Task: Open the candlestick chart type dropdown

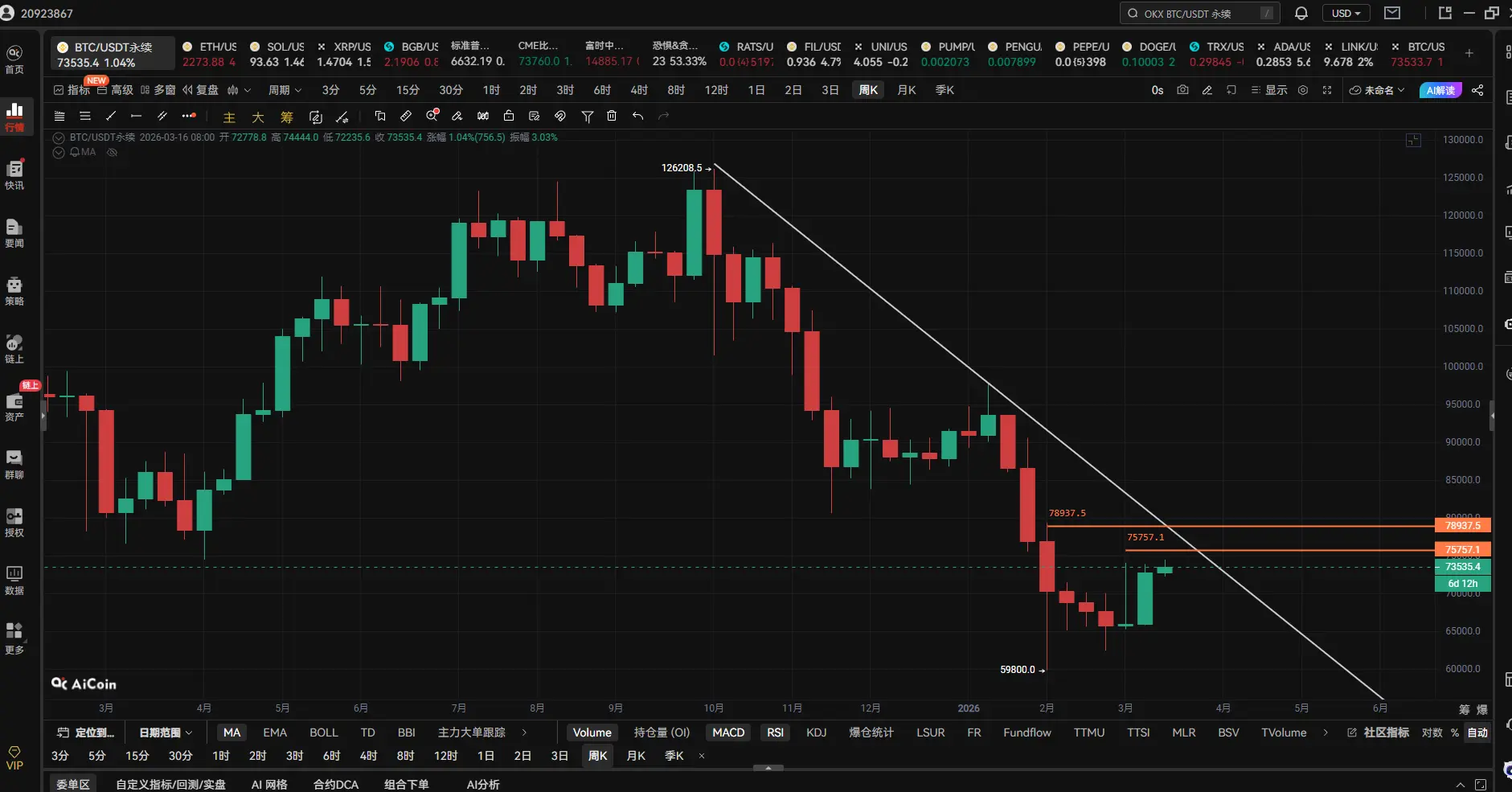Action: coord(239,90)
